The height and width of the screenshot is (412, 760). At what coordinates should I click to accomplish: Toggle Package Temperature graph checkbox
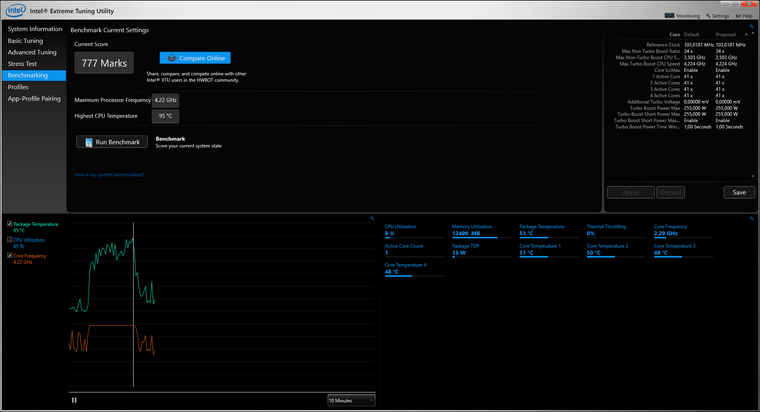point(10,224)
